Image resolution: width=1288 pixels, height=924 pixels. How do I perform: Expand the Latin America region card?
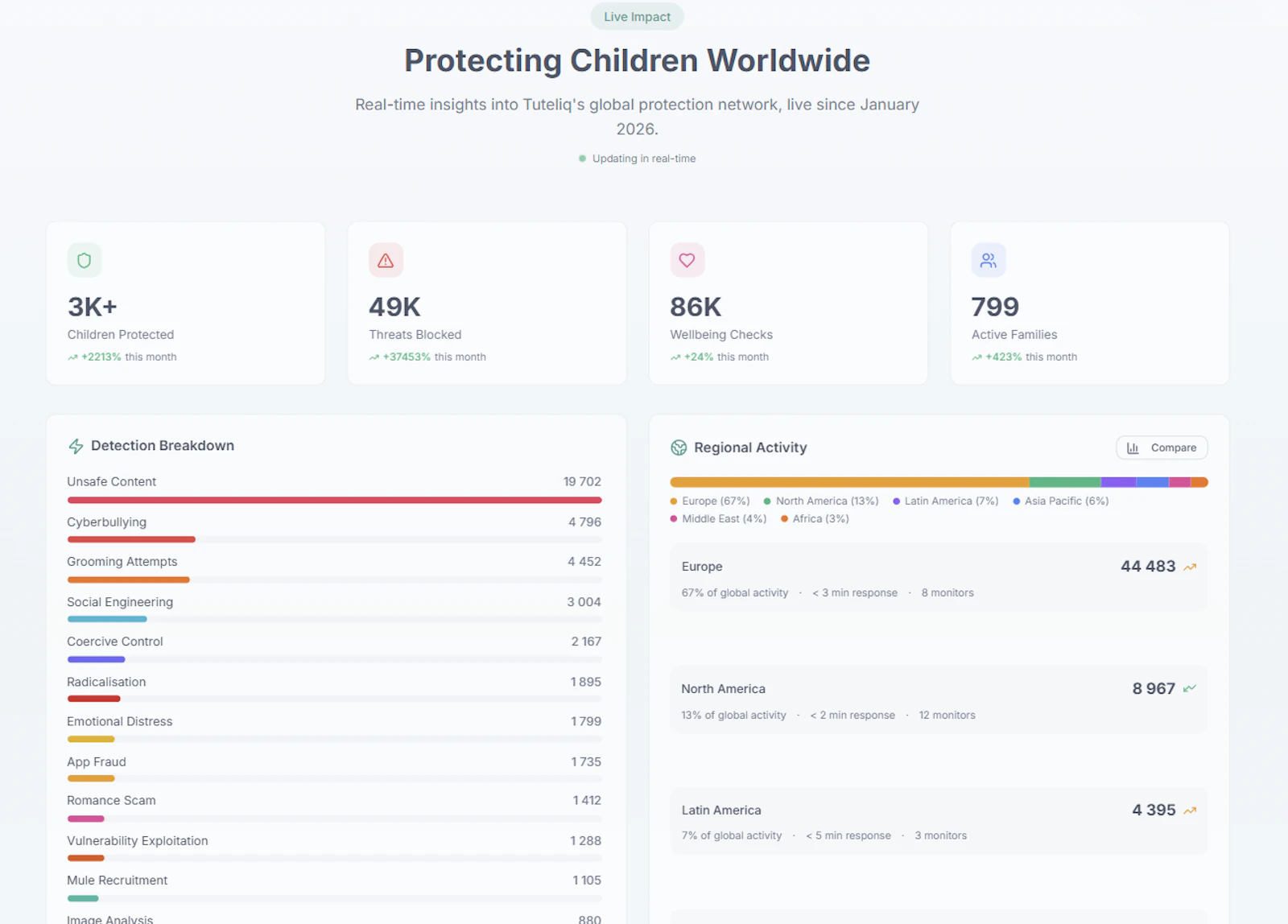[x=939, y=821]
